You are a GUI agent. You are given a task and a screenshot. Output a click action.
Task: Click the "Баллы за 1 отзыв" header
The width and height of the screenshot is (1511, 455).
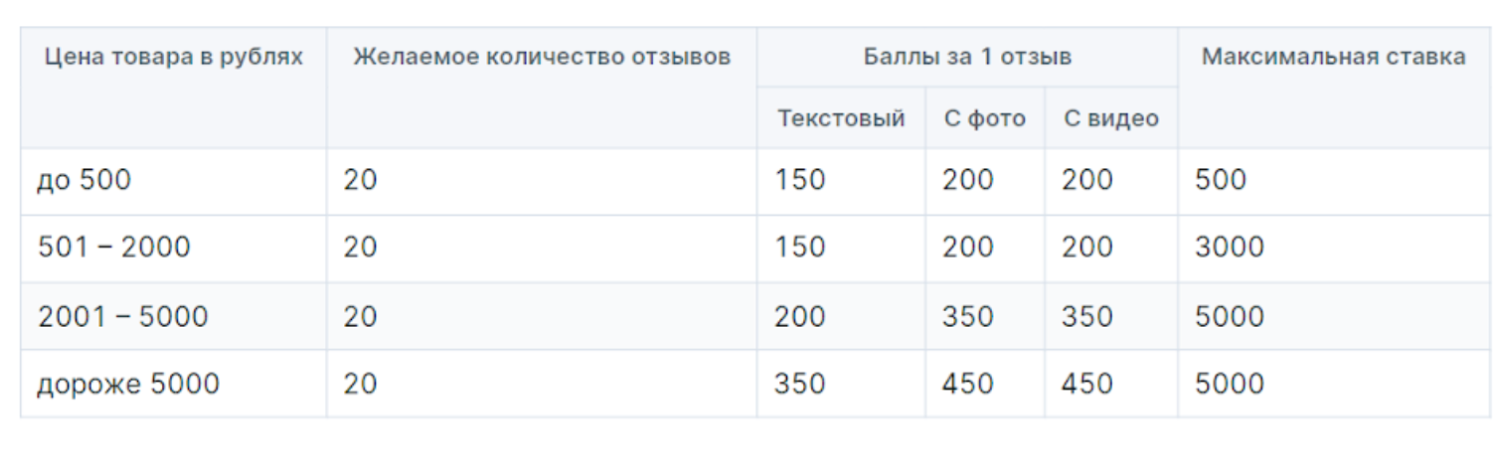pyautogui.click(x=967, y=57)
